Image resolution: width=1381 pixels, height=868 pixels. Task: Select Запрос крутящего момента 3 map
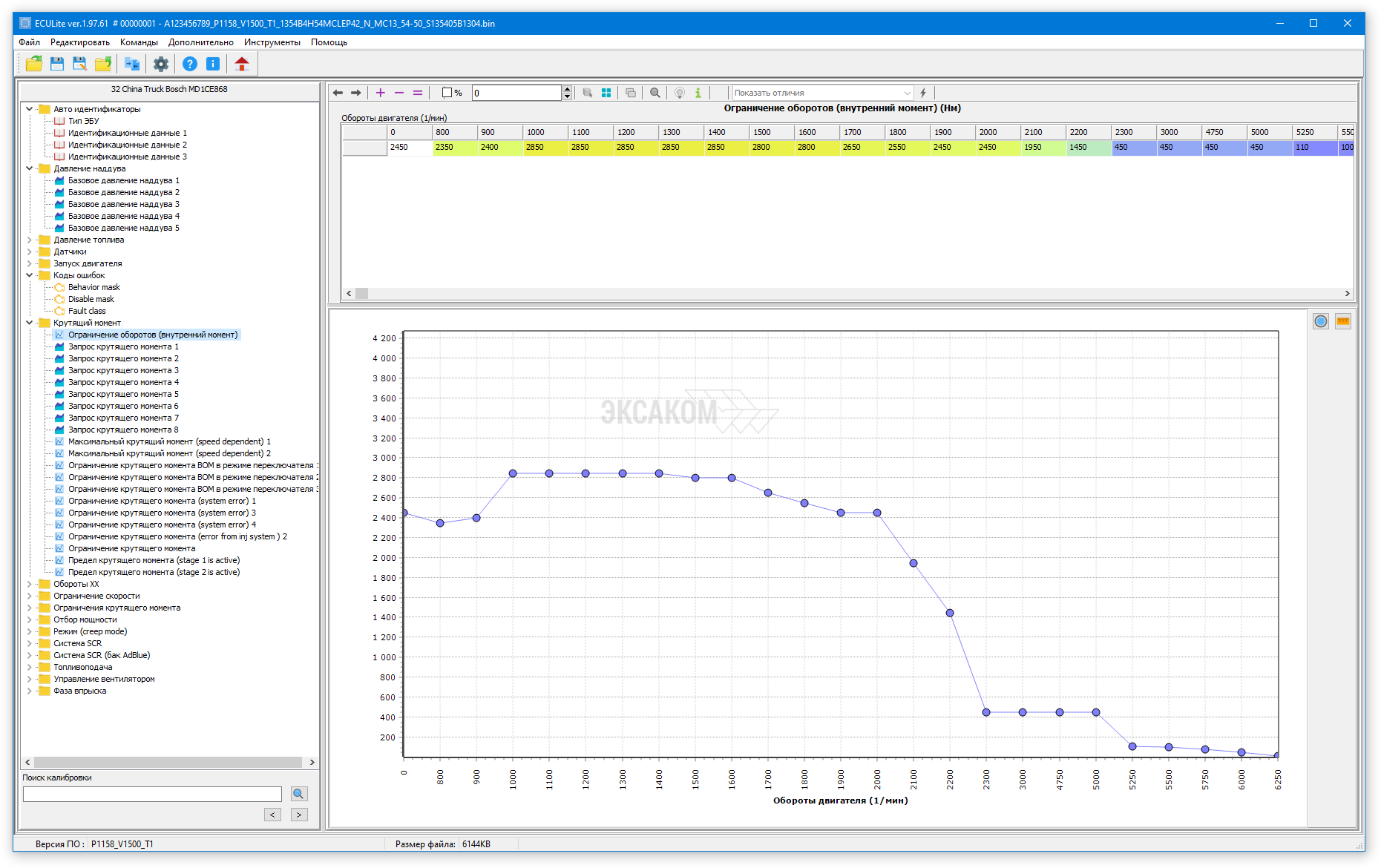click(123, 370)
